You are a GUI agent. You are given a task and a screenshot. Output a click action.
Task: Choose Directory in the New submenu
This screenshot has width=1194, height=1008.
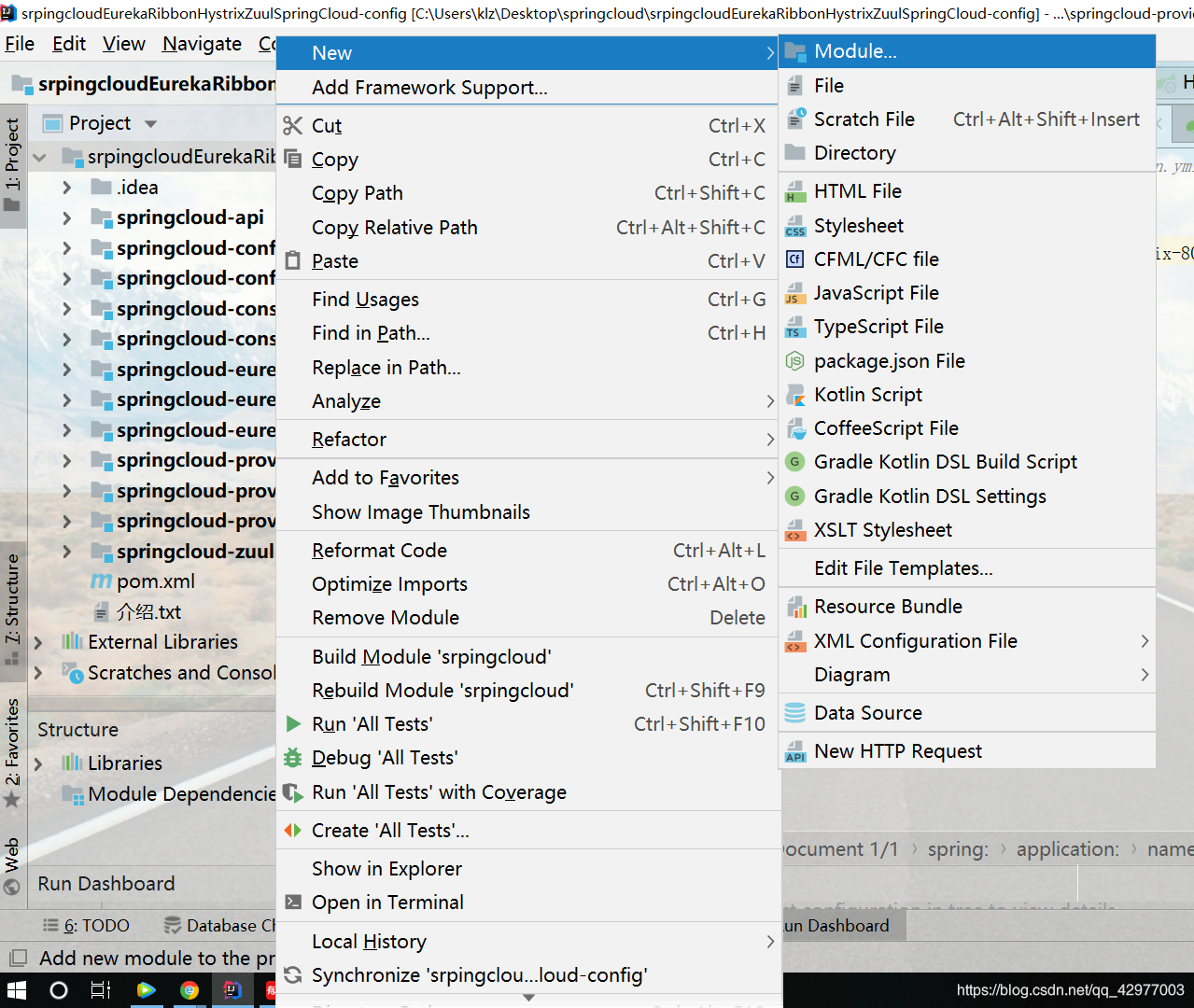pyautogui.click(x=967, y=153)
